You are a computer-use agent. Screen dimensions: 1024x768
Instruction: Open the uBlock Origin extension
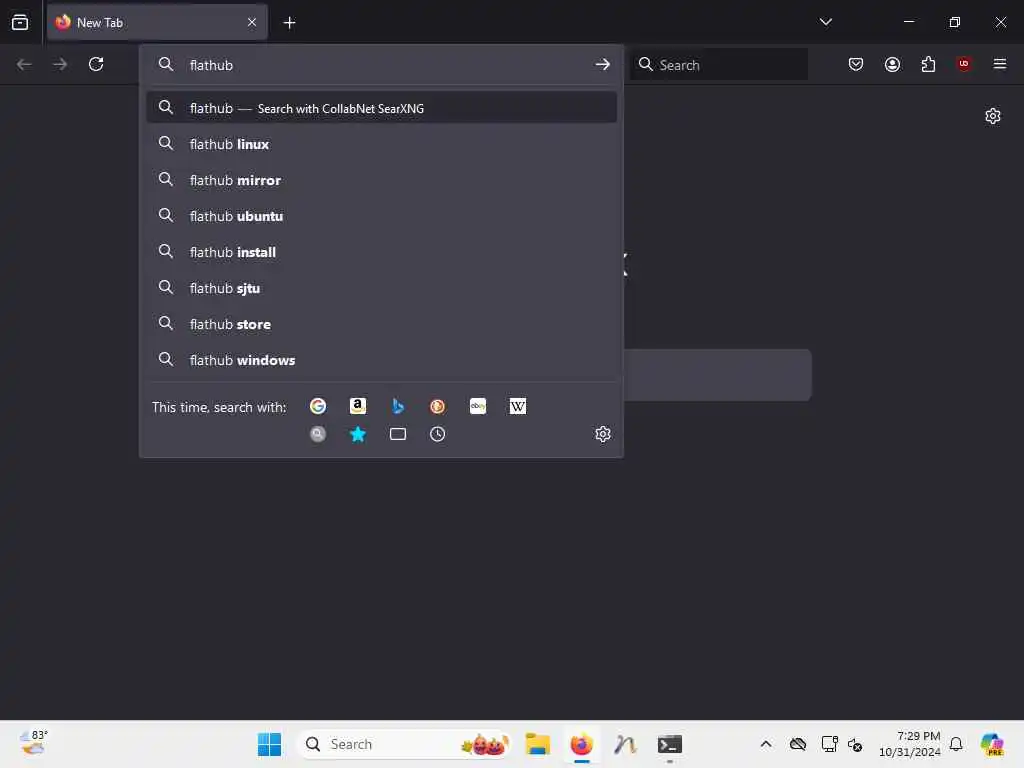click(964, 64)
